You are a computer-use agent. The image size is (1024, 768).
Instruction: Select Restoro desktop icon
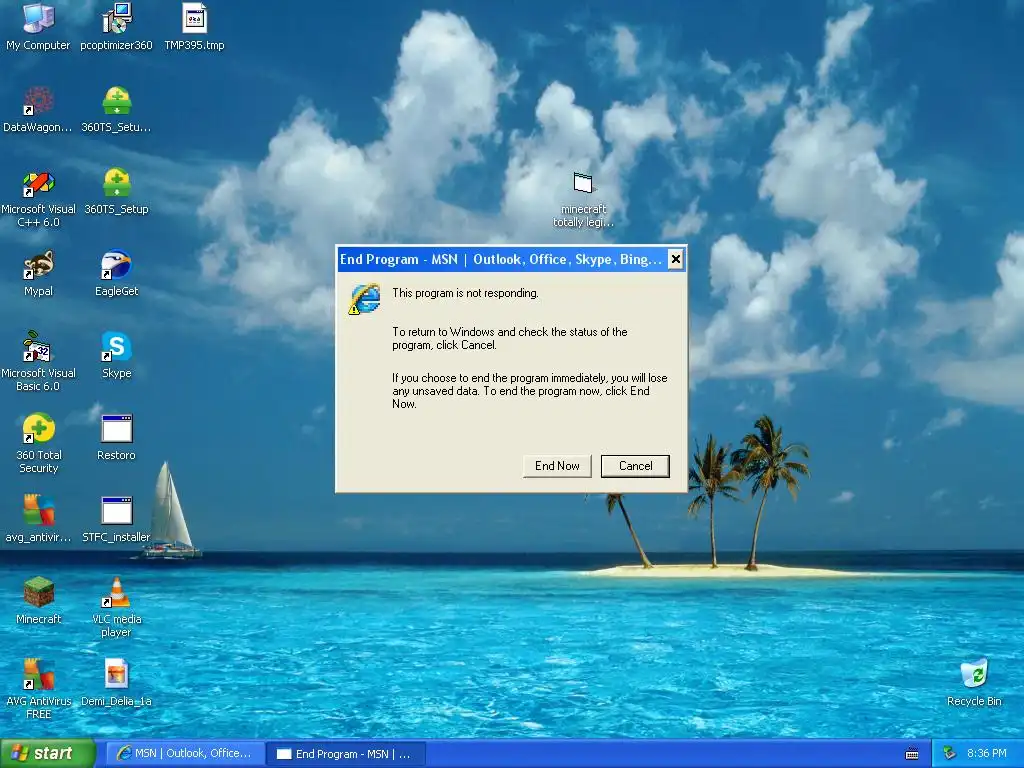click(116, 438)
